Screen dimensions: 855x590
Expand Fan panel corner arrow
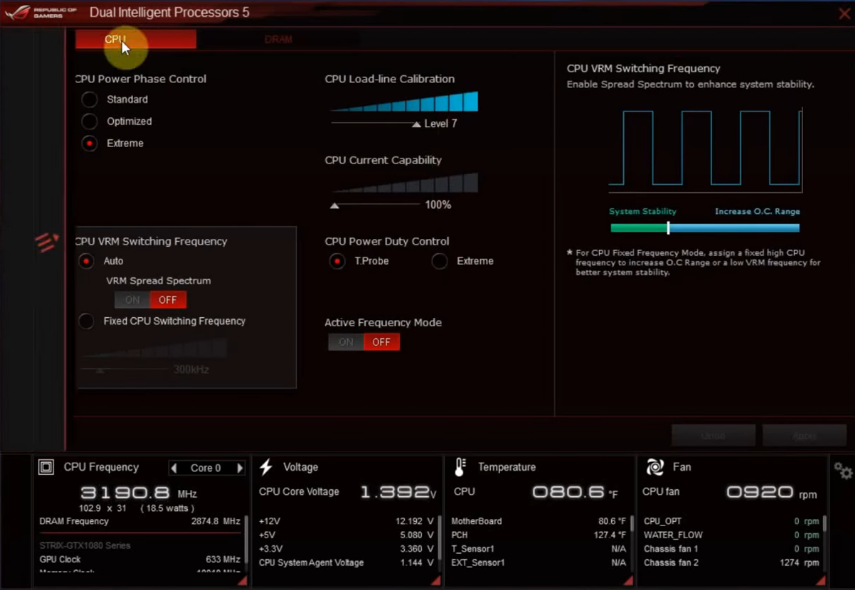tap(821, 581)
